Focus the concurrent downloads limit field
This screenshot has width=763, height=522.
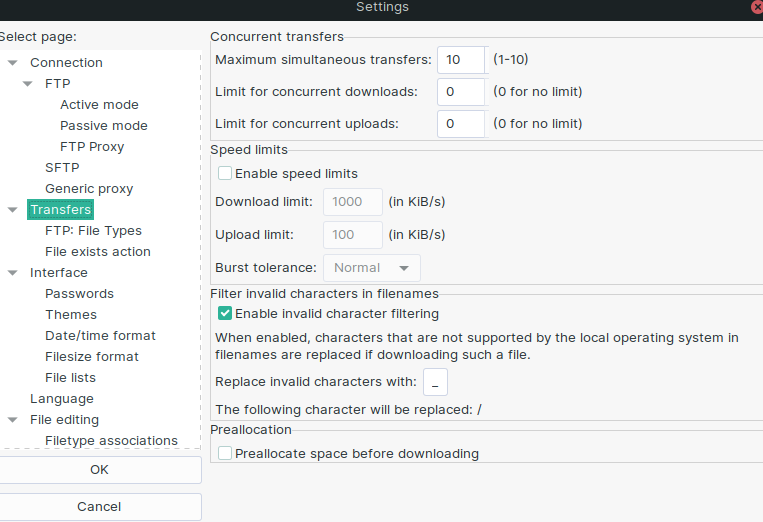tap(460, 92)
